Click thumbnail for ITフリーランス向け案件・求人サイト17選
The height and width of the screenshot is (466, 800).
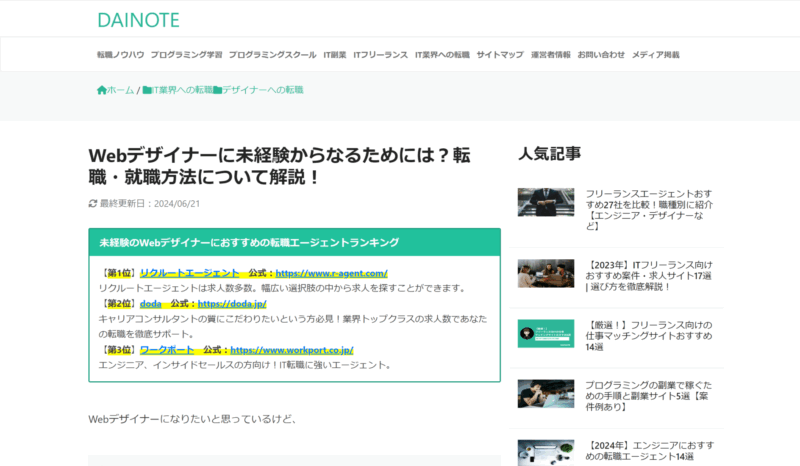[x=545, y=273]
